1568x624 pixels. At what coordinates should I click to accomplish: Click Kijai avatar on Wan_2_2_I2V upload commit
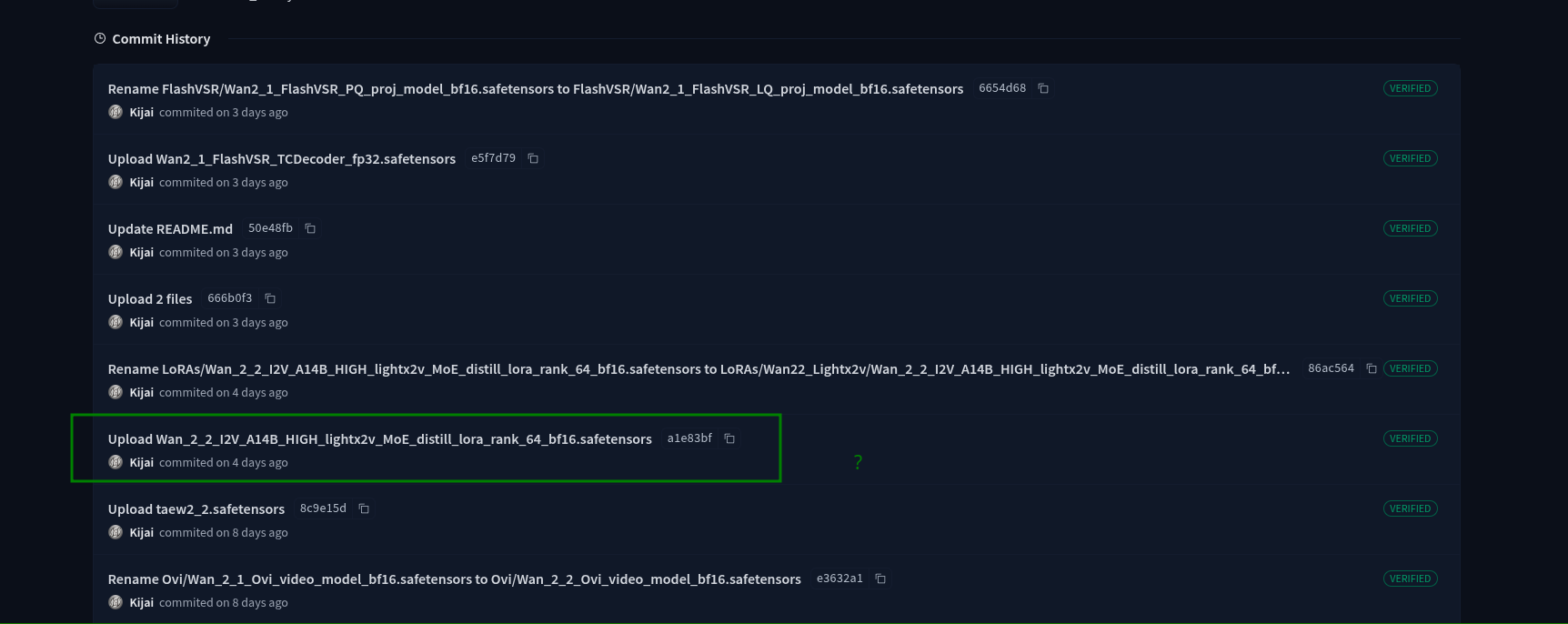coord(116,462)
